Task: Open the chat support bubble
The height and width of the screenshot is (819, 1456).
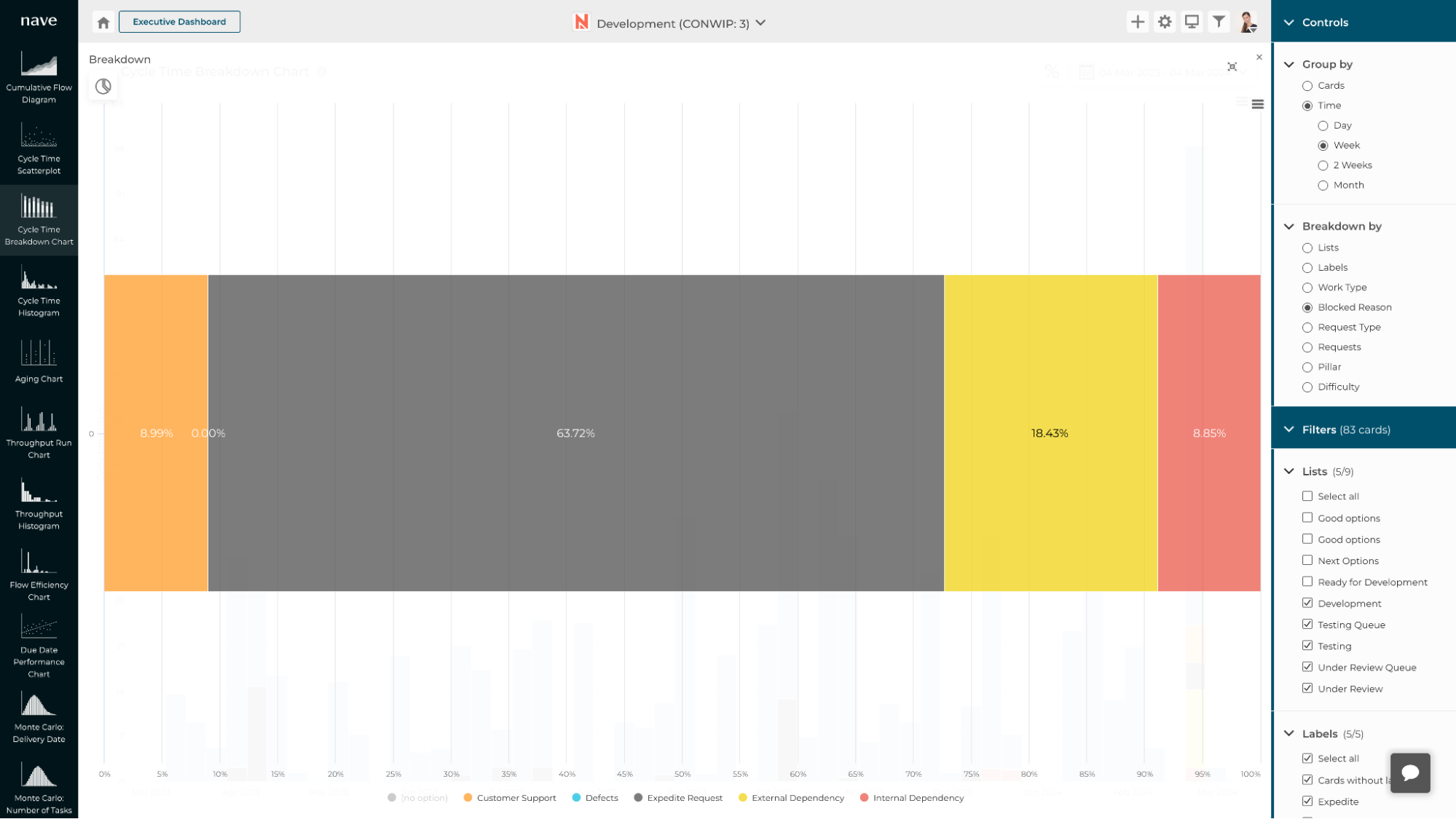Action: click(1409, 772)
